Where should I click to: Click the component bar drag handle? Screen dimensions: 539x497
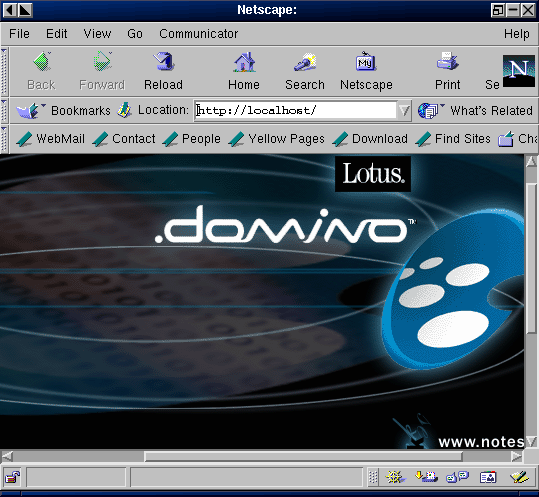pos(373,477)
